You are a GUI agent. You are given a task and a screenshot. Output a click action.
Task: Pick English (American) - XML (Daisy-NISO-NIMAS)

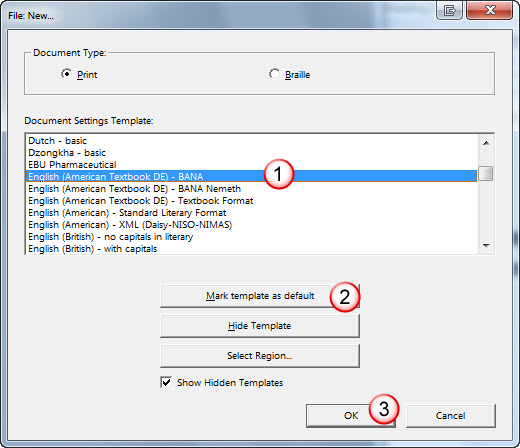tap(252, 225)
